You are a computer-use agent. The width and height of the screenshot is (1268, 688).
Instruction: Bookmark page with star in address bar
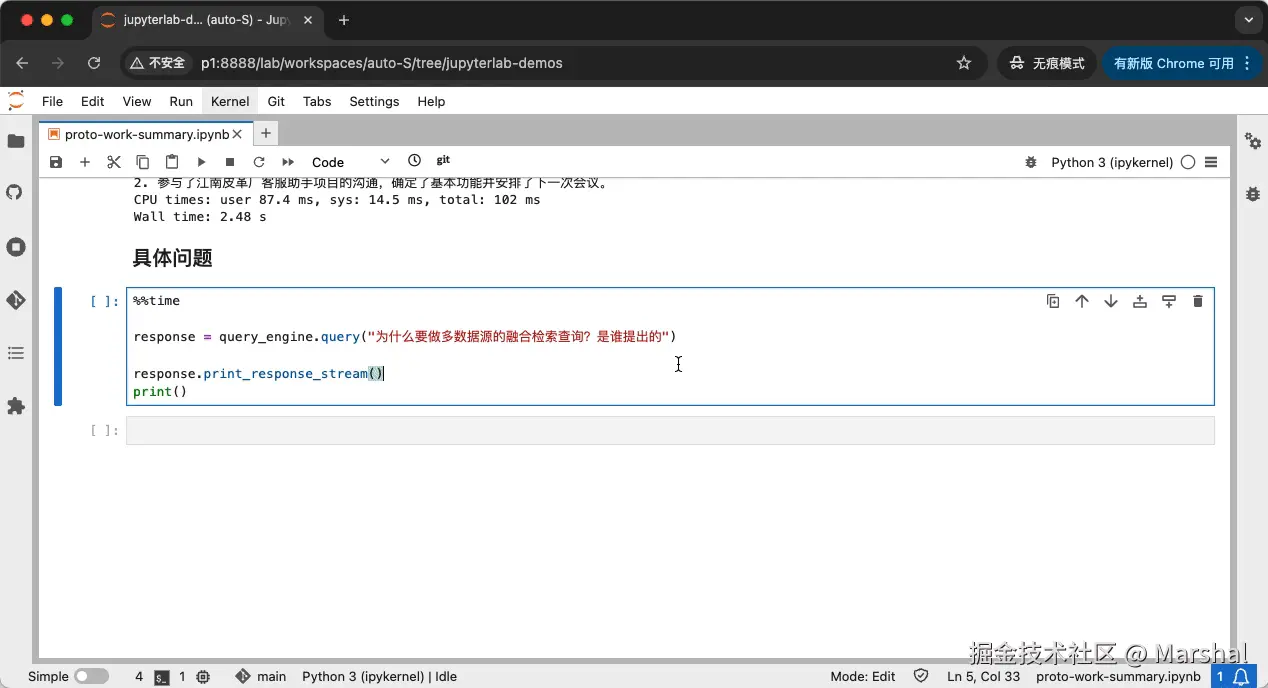pyautogui.click(x=964, y=63)
